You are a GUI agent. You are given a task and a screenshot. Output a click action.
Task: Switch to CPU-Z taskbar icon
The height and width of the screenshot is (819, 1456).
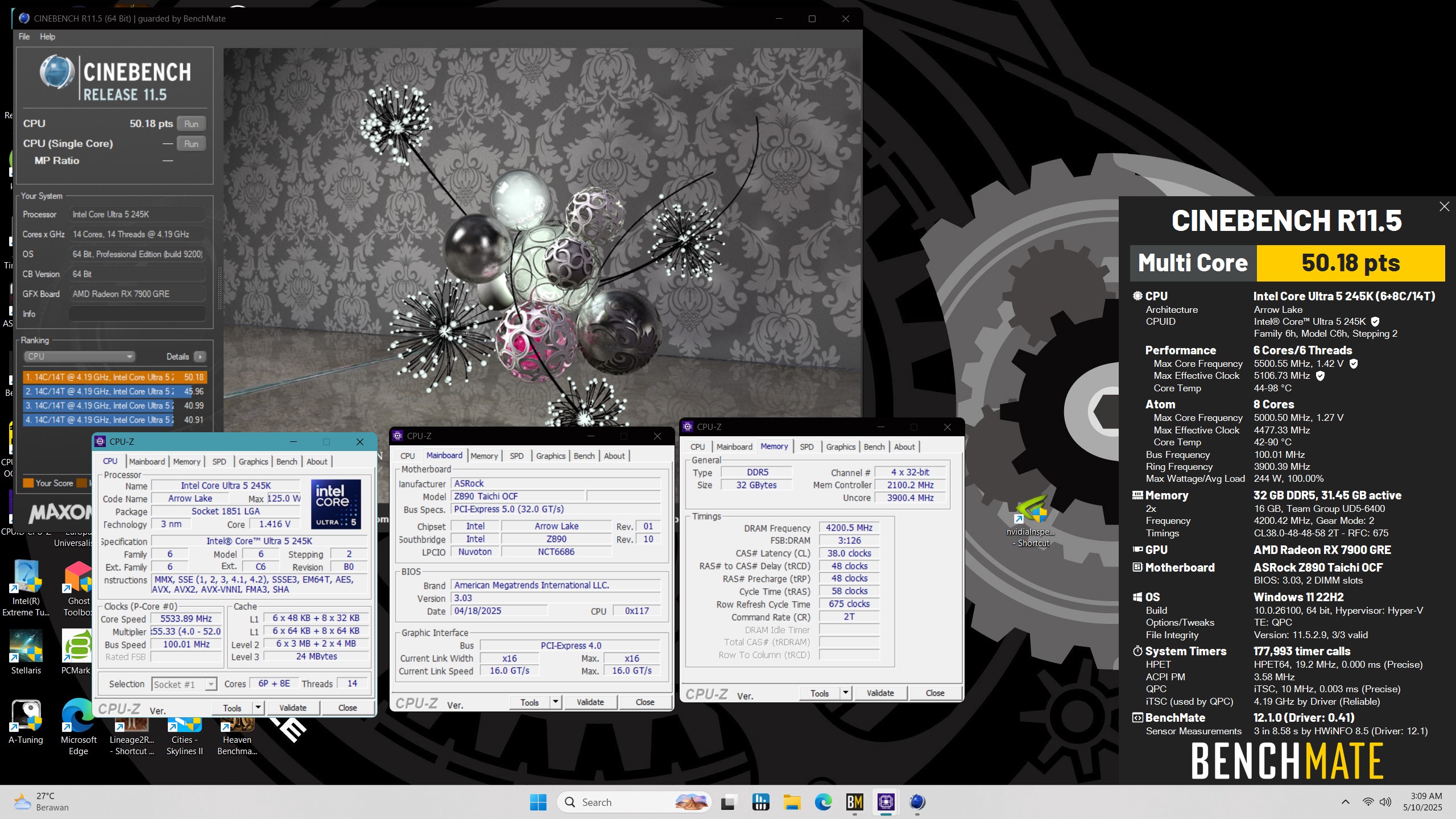pyautogui.click(x=886, y=803)
